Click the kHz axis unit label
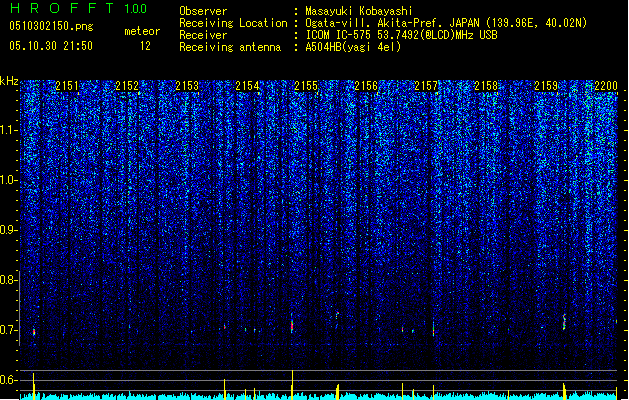The width and height of the screenshot is (629, 400). [9, 81]
